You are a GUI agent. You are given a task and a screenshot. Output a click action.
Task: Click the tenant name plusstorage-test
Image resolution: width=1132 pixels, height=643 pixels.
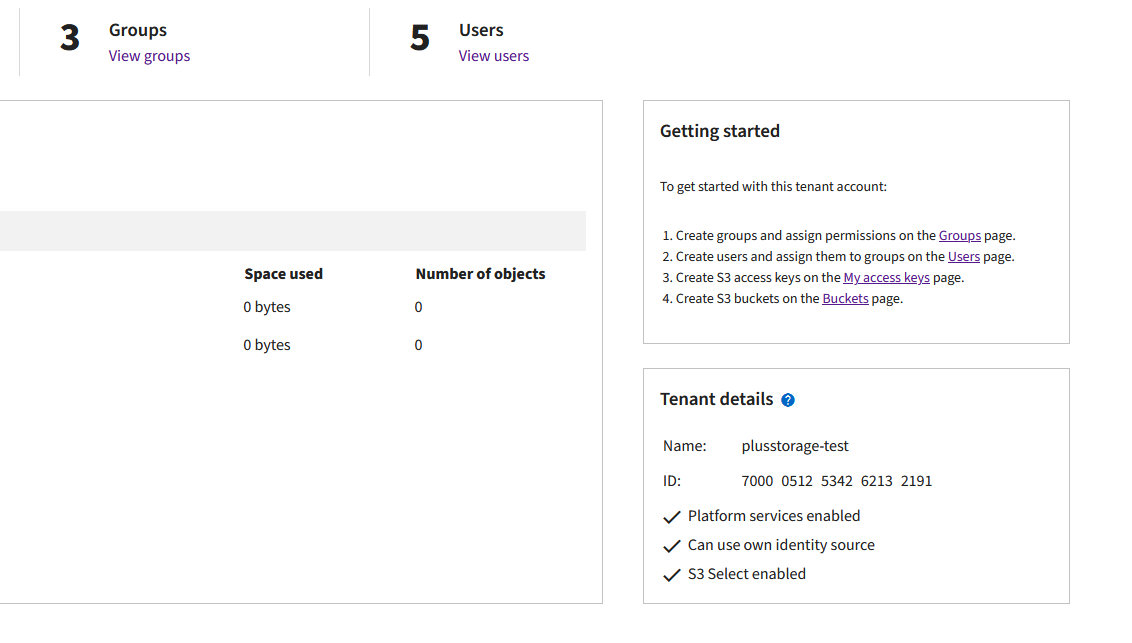point(795,446)
